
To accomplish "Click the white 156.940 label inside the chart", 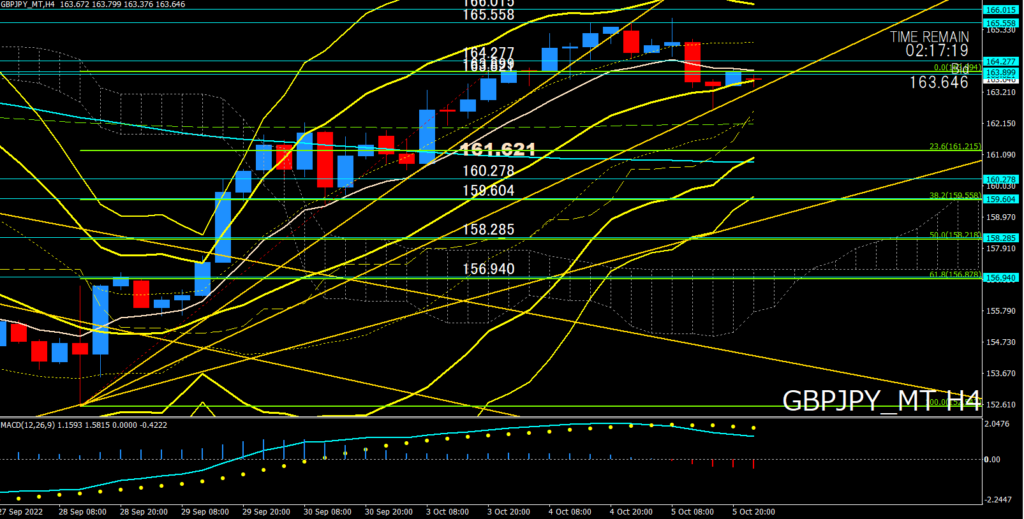I will coord(488,269).
